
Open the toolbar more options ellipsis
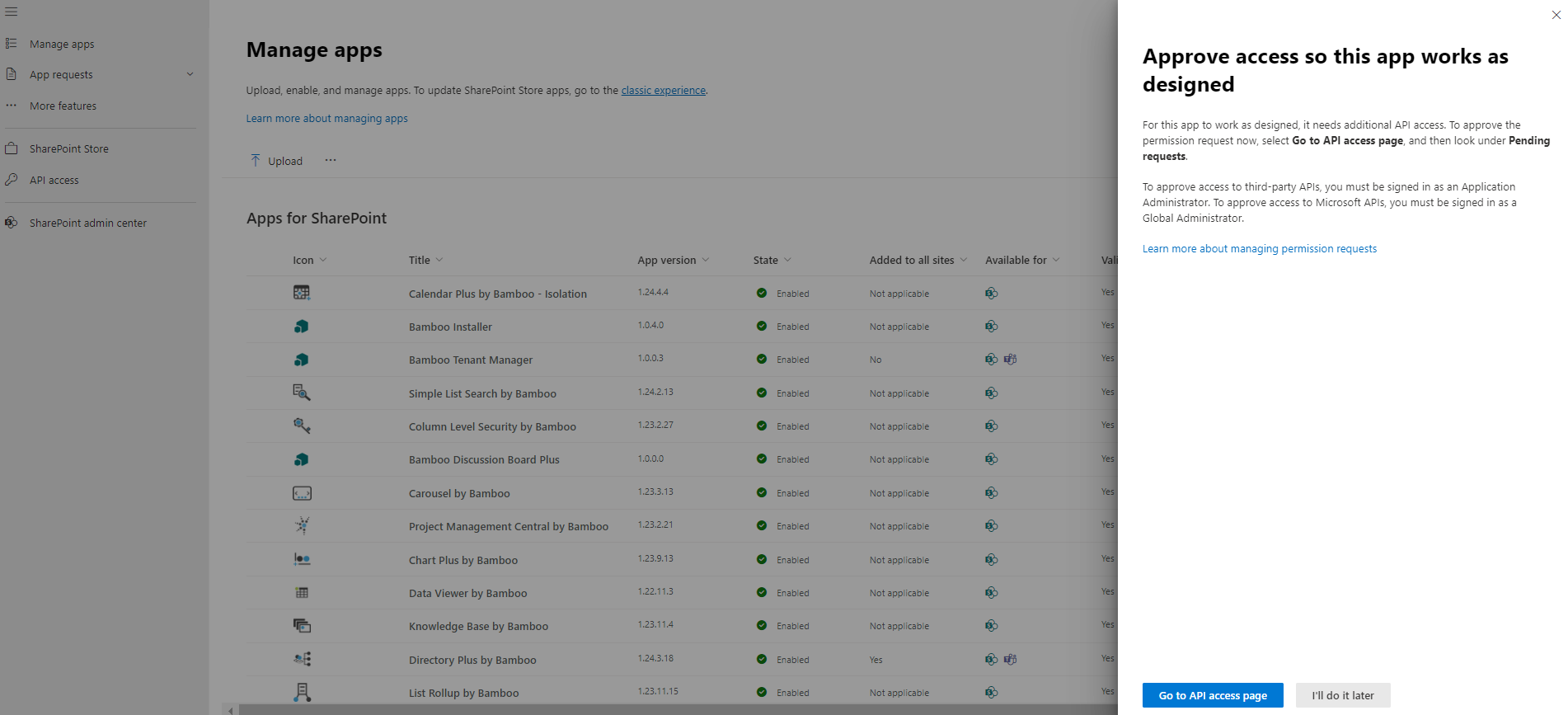[331, 160]
